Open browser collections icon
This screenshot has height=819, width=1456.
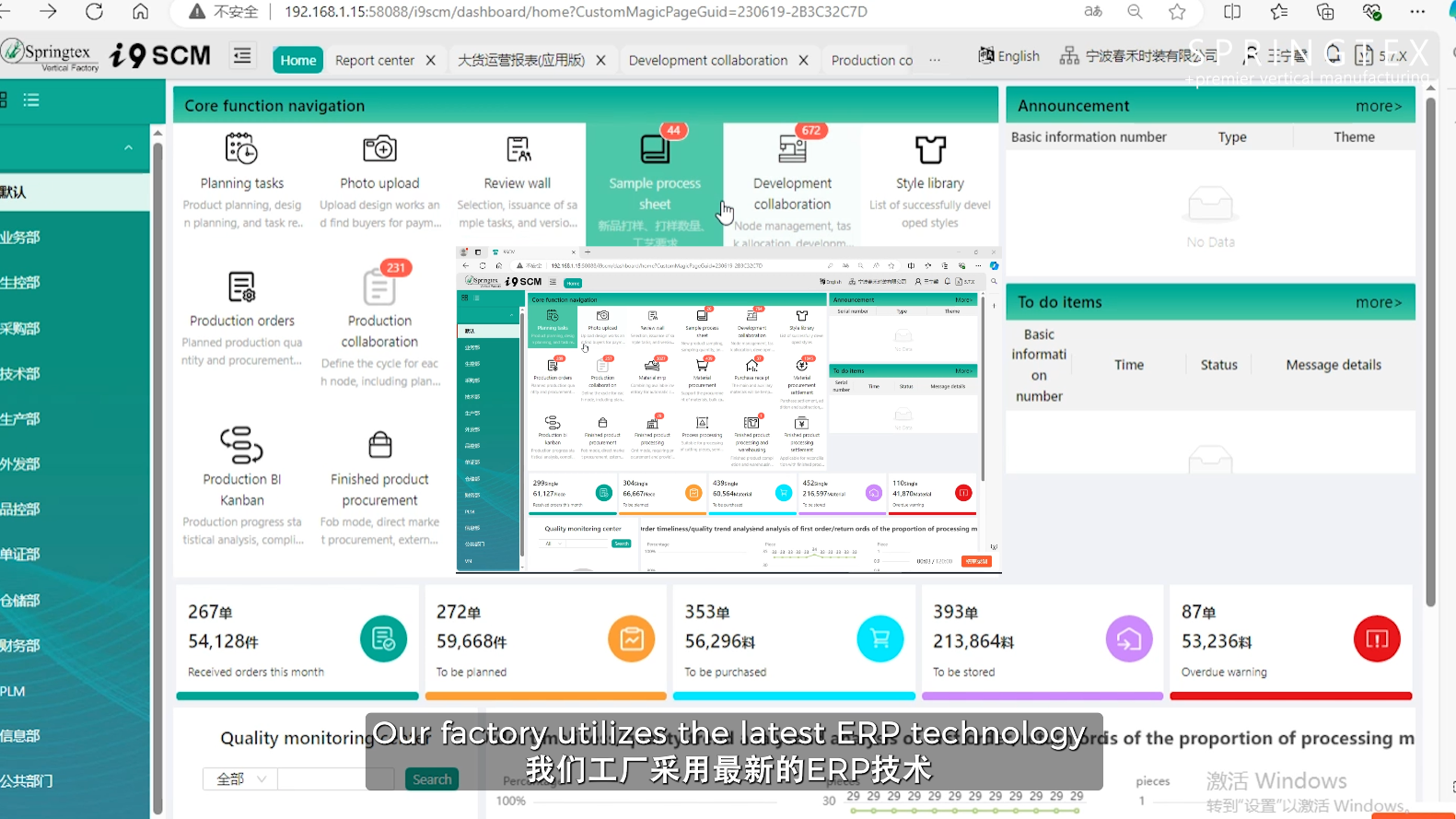click(1325, 12)
